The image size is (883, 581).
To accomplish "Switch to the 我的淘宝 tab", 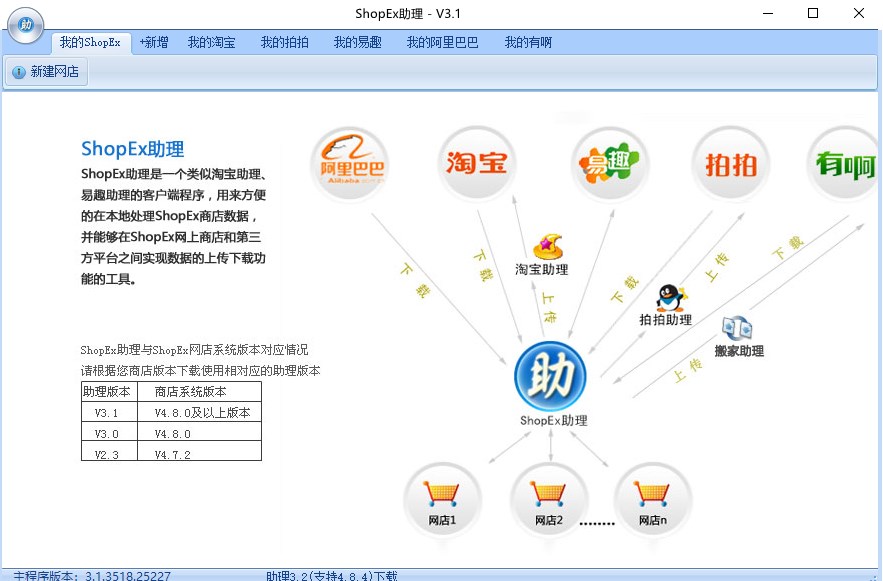I will tap(210, 42).
